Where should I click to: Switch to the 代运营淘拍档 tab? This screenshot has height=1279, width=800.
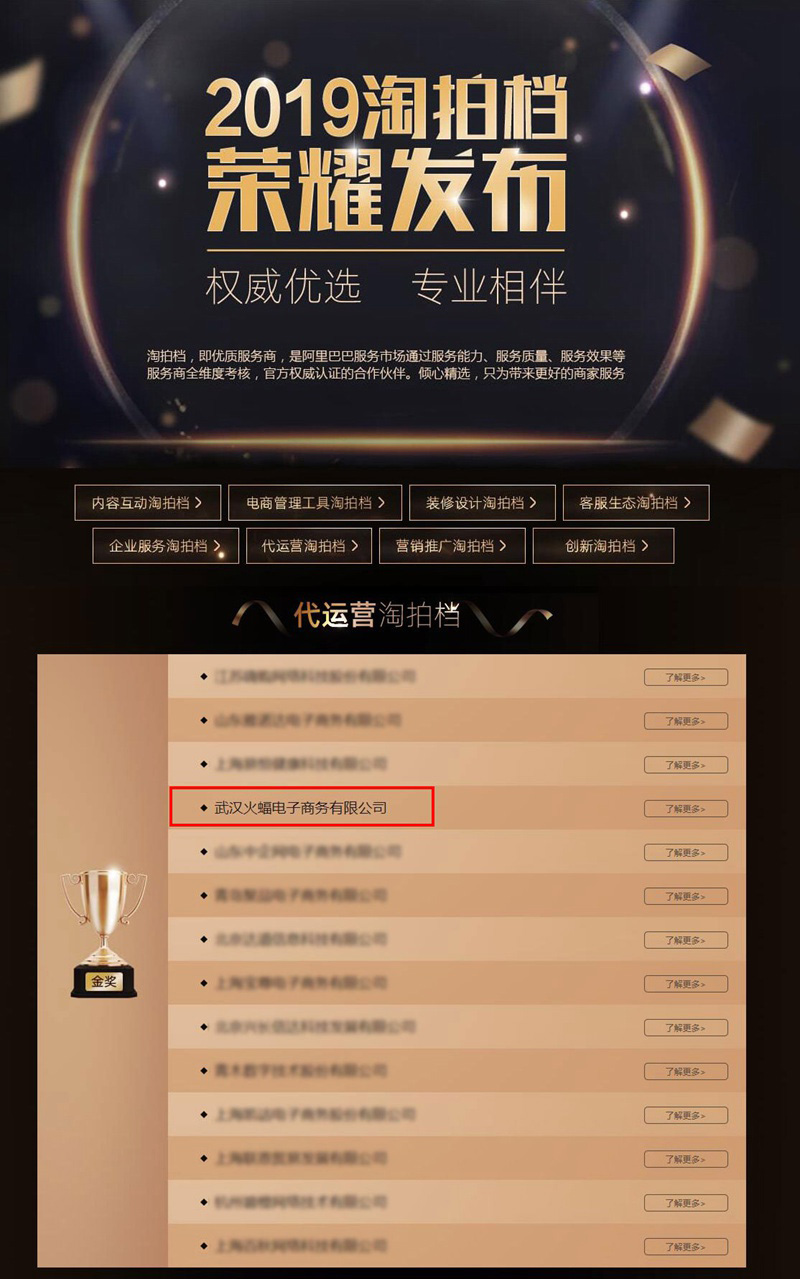[x=309, y=546]
